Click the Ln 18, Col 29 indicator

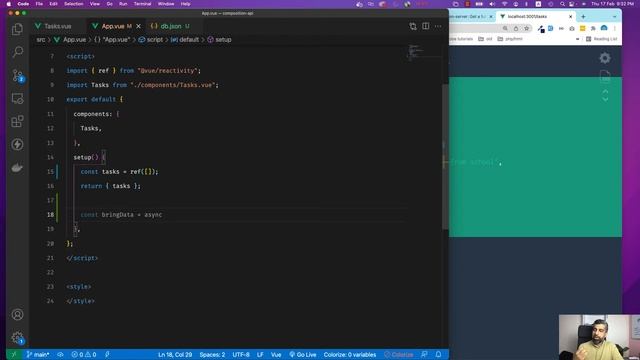pos(175,354)
